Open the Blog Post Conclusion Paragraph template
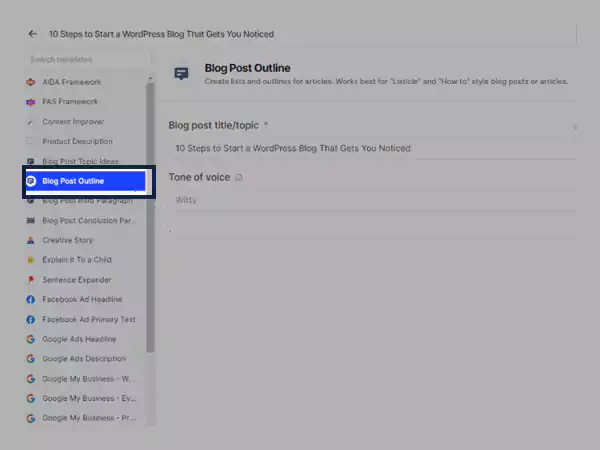This screenshot has width=600, height=450. pos(88,220)
